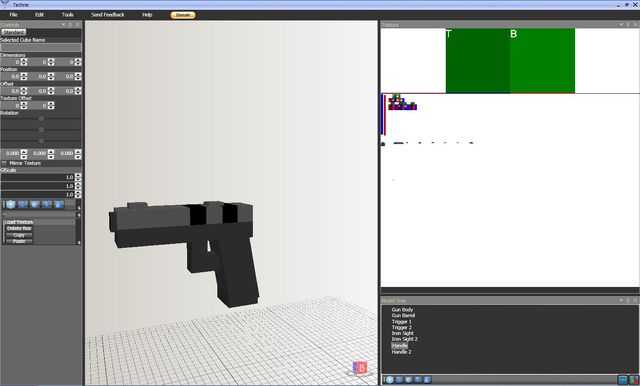The width and height of the screenshot is (640, 386).
Task: Click the third Position spinner arrows
Action: (x=78, y=76)
